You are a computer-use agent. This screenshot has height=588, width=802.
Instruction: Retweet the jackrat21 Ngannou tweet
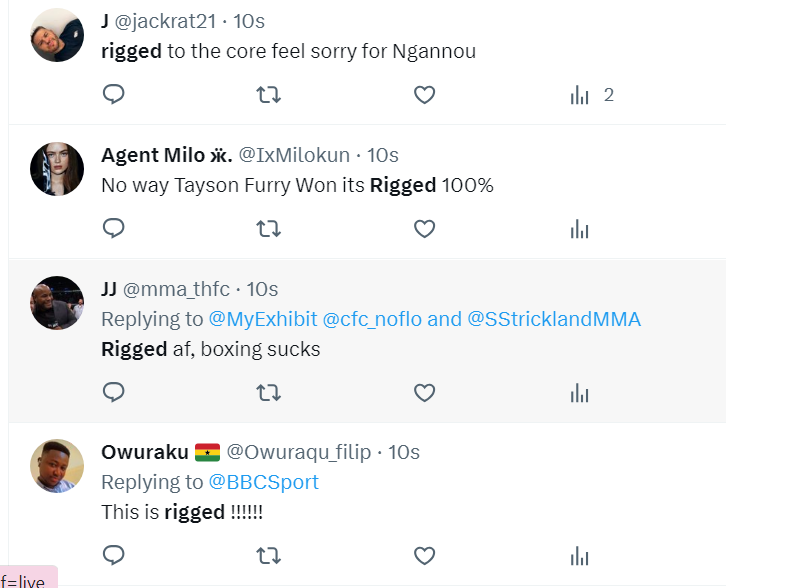click(268, 95)
